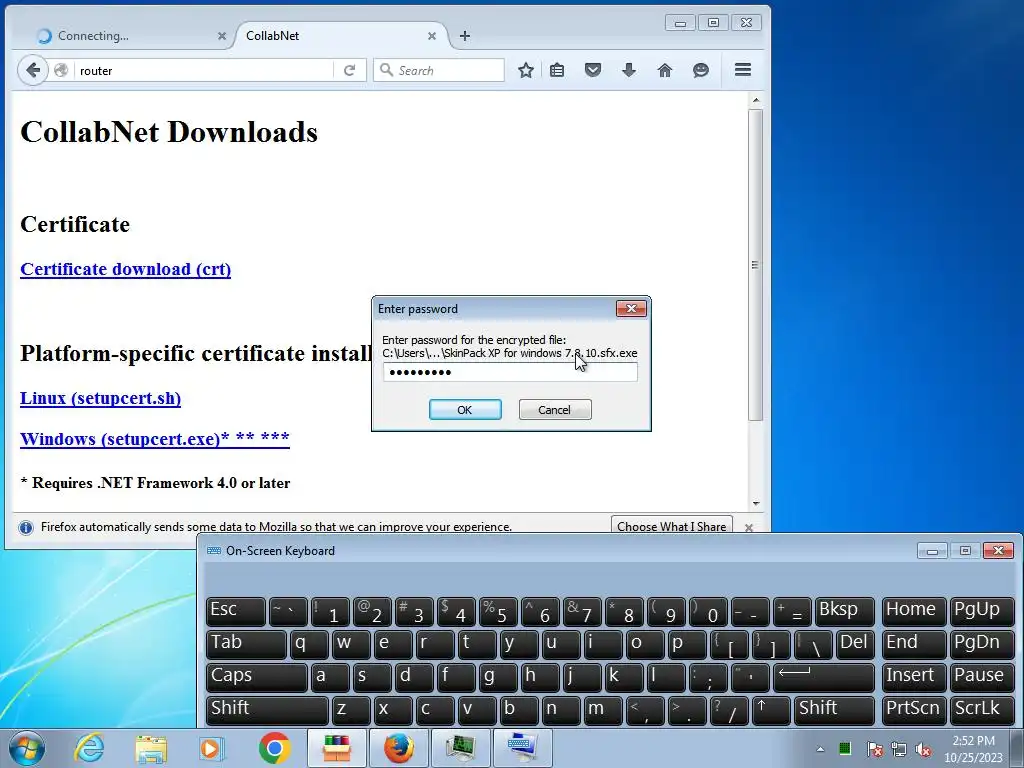Image resolution: width=1024 pixels, height=768 pixels.
Task: Click the number 5 key on keyboard
Action: pos(498,611)
